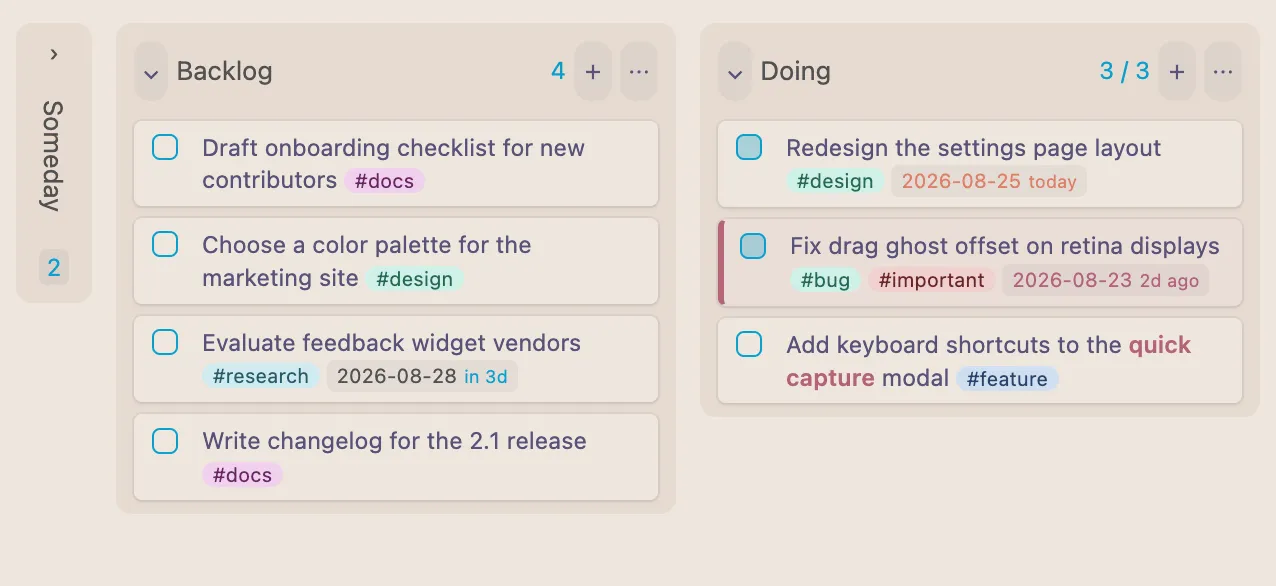This screenshot has height=586, width=1276.
Task: Collapse the Backlog column
Action: point(151,72)
